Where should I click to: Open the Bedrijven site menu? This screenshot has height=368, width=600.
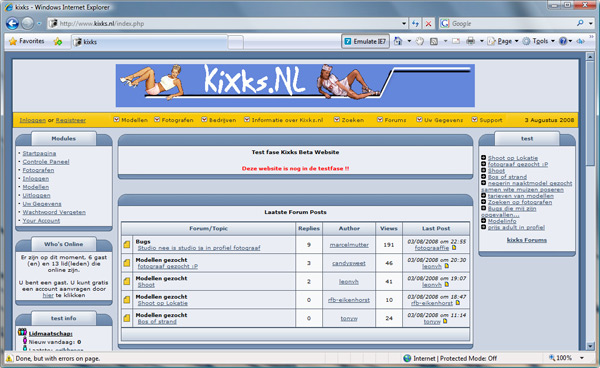[219, 120]
